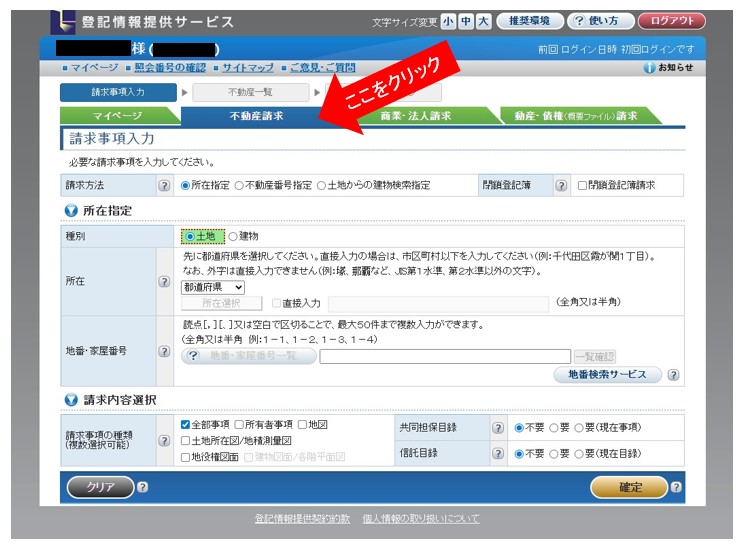Collapse the 請求内容選択 section arrow
This screenshot has height=553, width=745.
click(71, 400)
